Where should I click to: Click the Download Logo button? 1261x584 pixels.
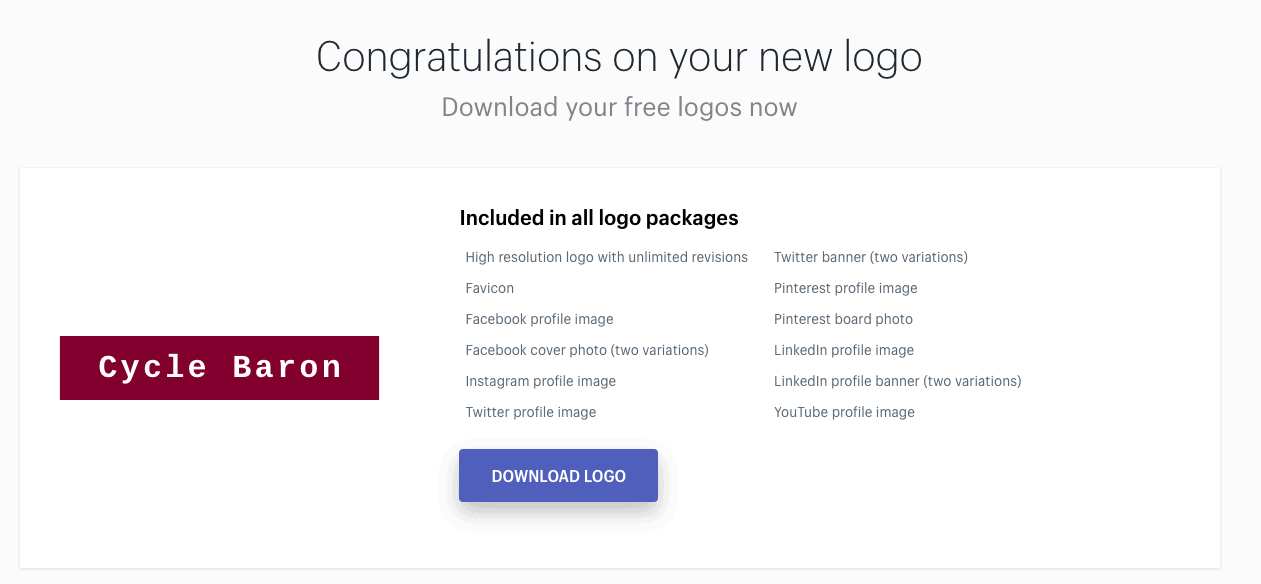[558, 476]
